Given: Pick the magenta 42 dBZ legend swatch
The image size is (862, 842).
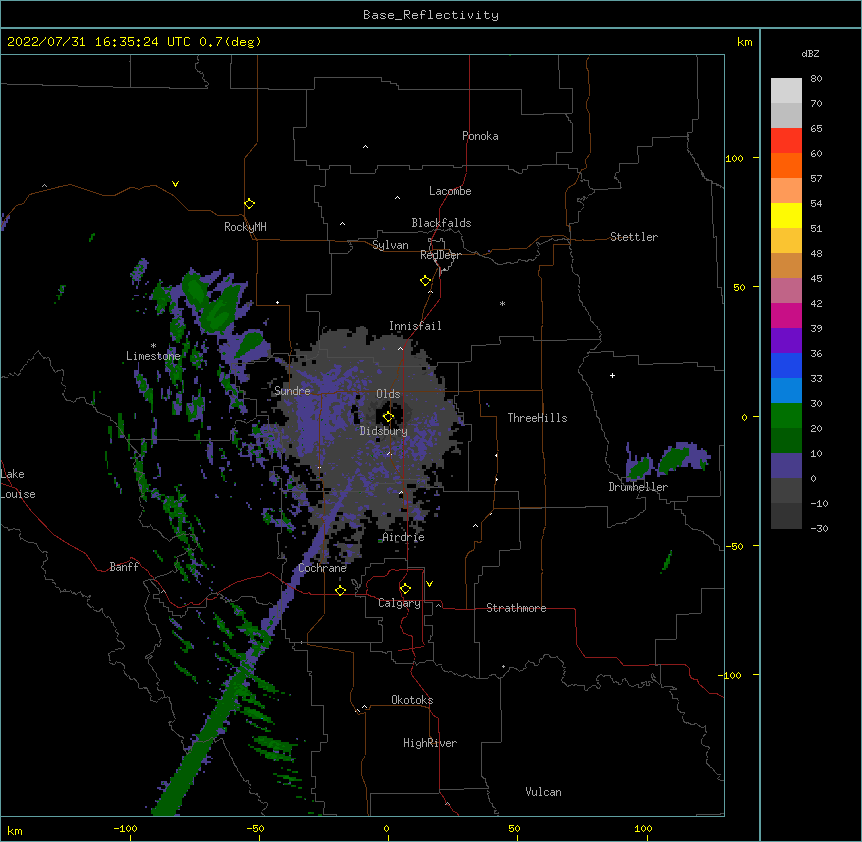Looking at the screenshot, I should click(x=786, y=315).
